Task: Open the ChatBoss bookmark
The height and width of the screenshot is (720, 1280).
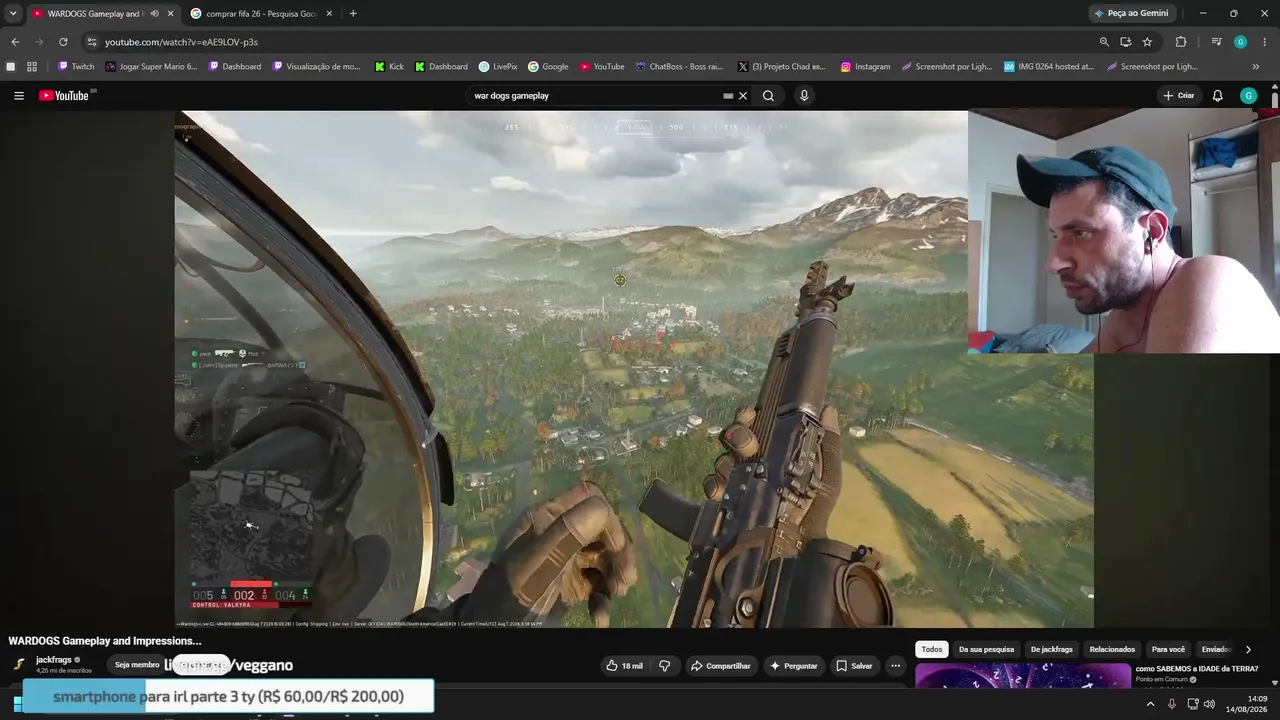Action: click(679, 67)
